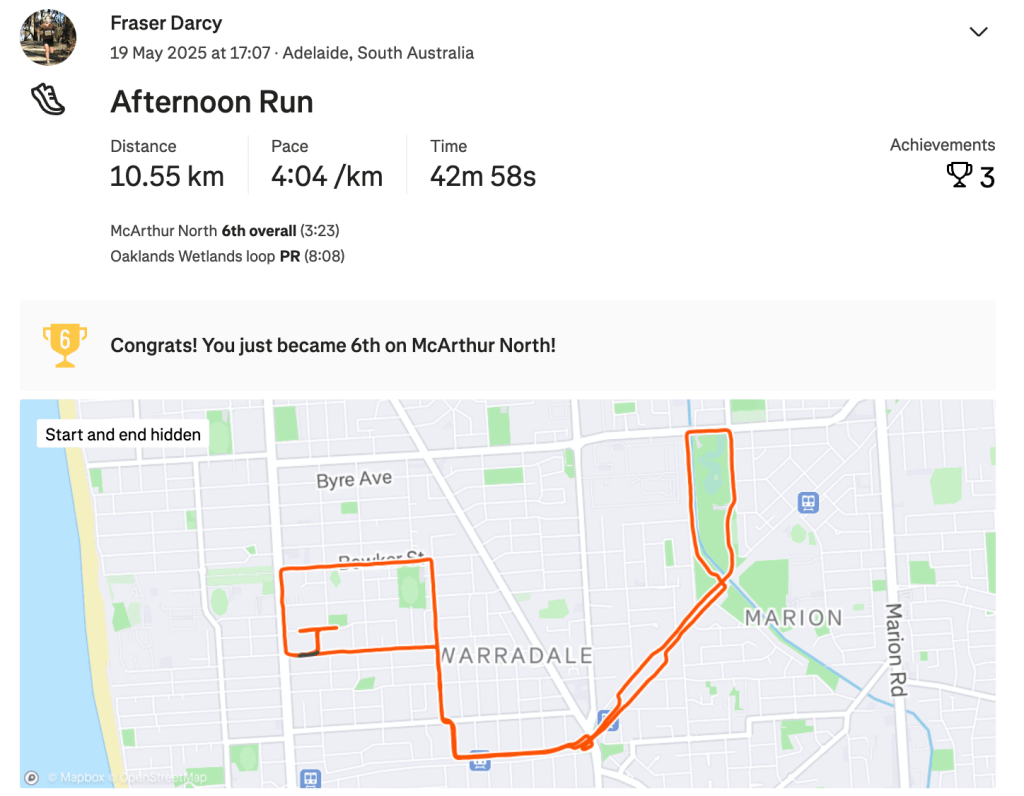1024x796 pixels.
Task: Click the Warradale suburb label on map
Action: point(516,656)
